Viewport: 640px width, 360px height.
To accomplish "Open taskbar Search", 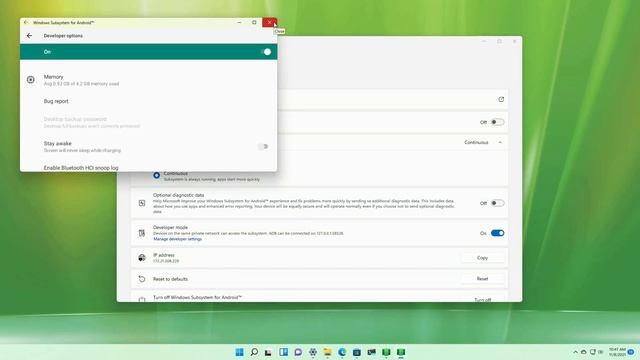I will (254, 352).
